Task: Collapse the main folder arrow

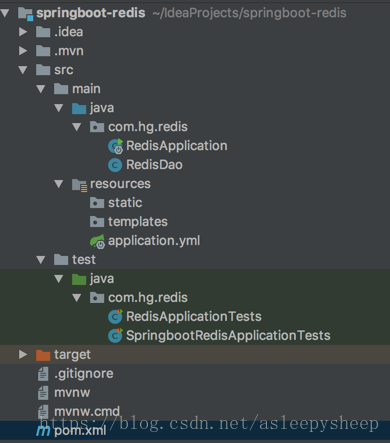Action: point(41,89)
